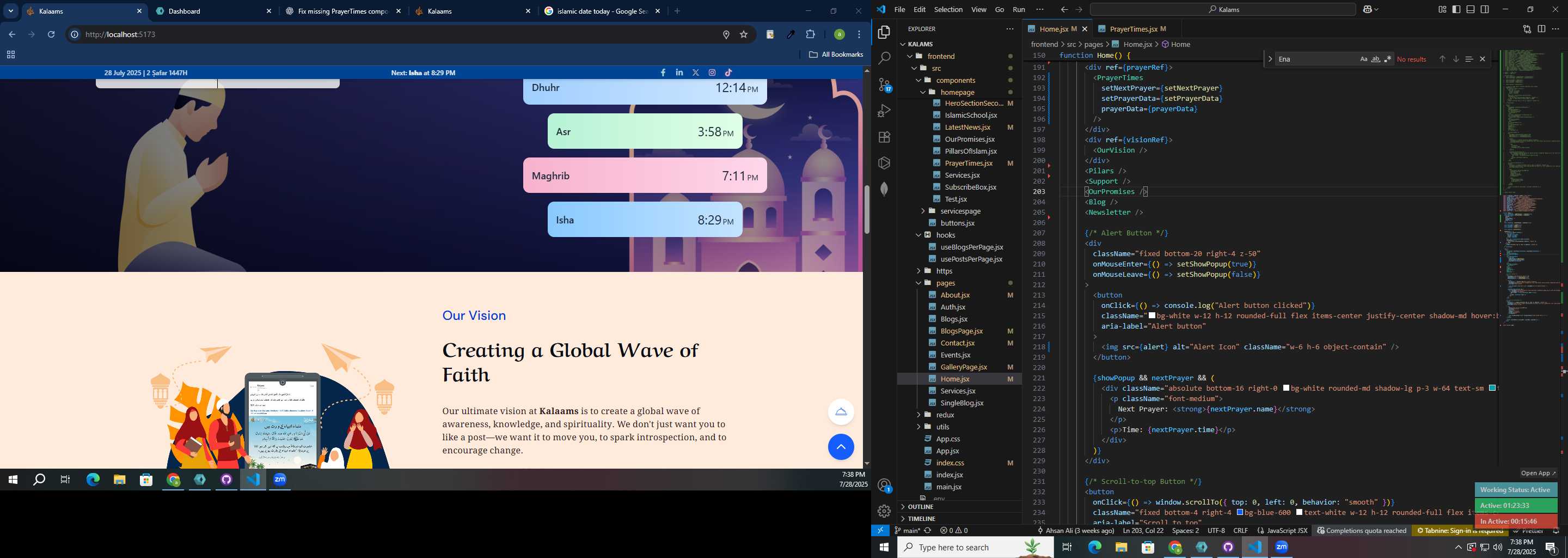Open All Bookmarks in Chrome
Screen dimensions: 1568x558
tap(836, 55)
